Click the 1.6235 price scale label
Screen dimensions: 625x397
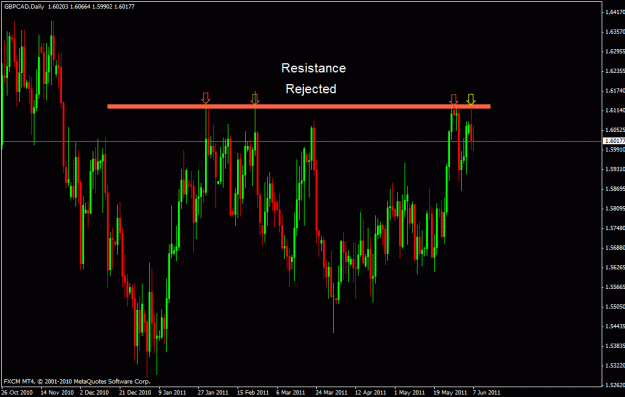click(615, 71)
